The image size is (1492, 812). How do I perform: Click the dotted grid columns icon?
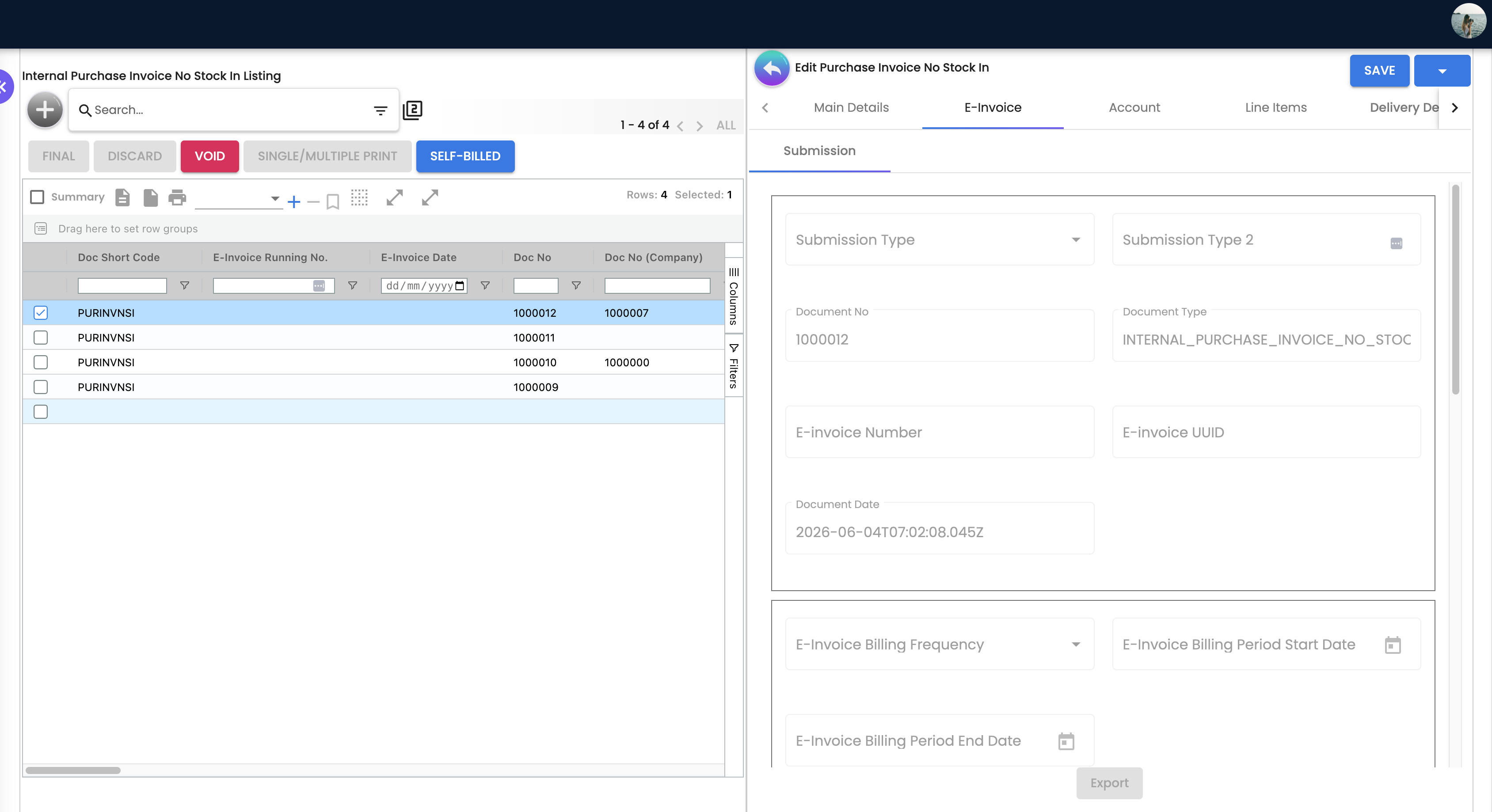click(359, 197)
